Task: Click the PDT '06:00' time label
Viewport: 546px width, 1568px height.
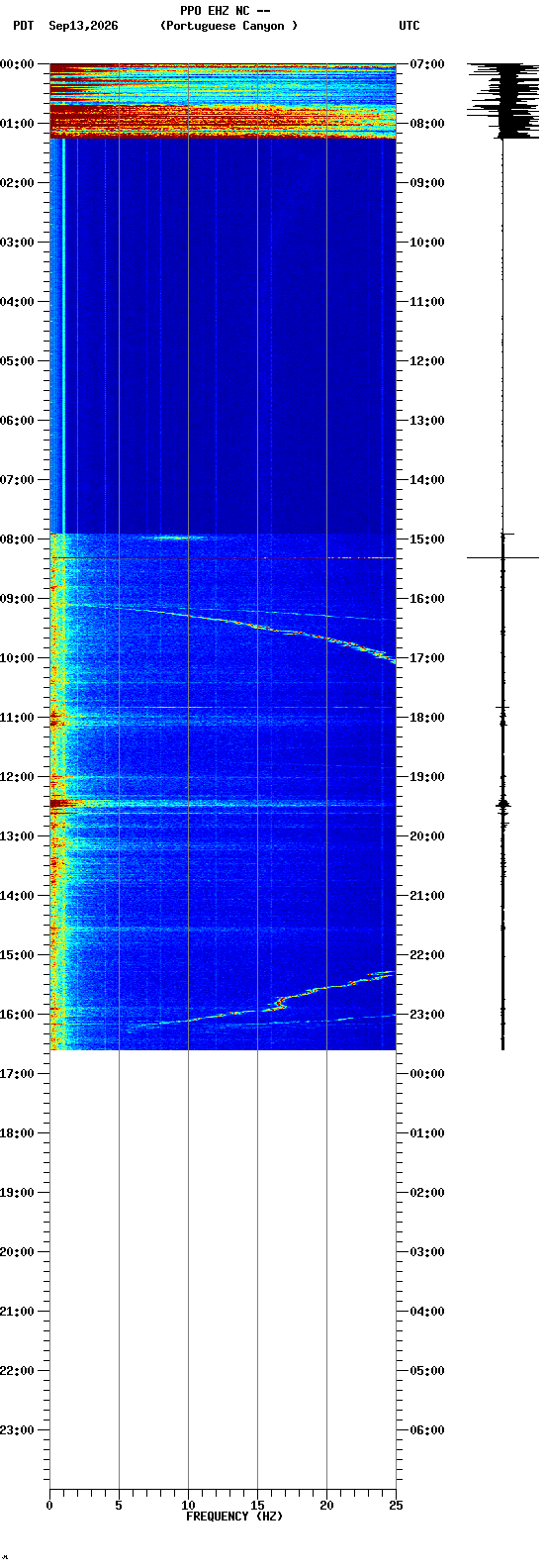Action: [17, 420]
